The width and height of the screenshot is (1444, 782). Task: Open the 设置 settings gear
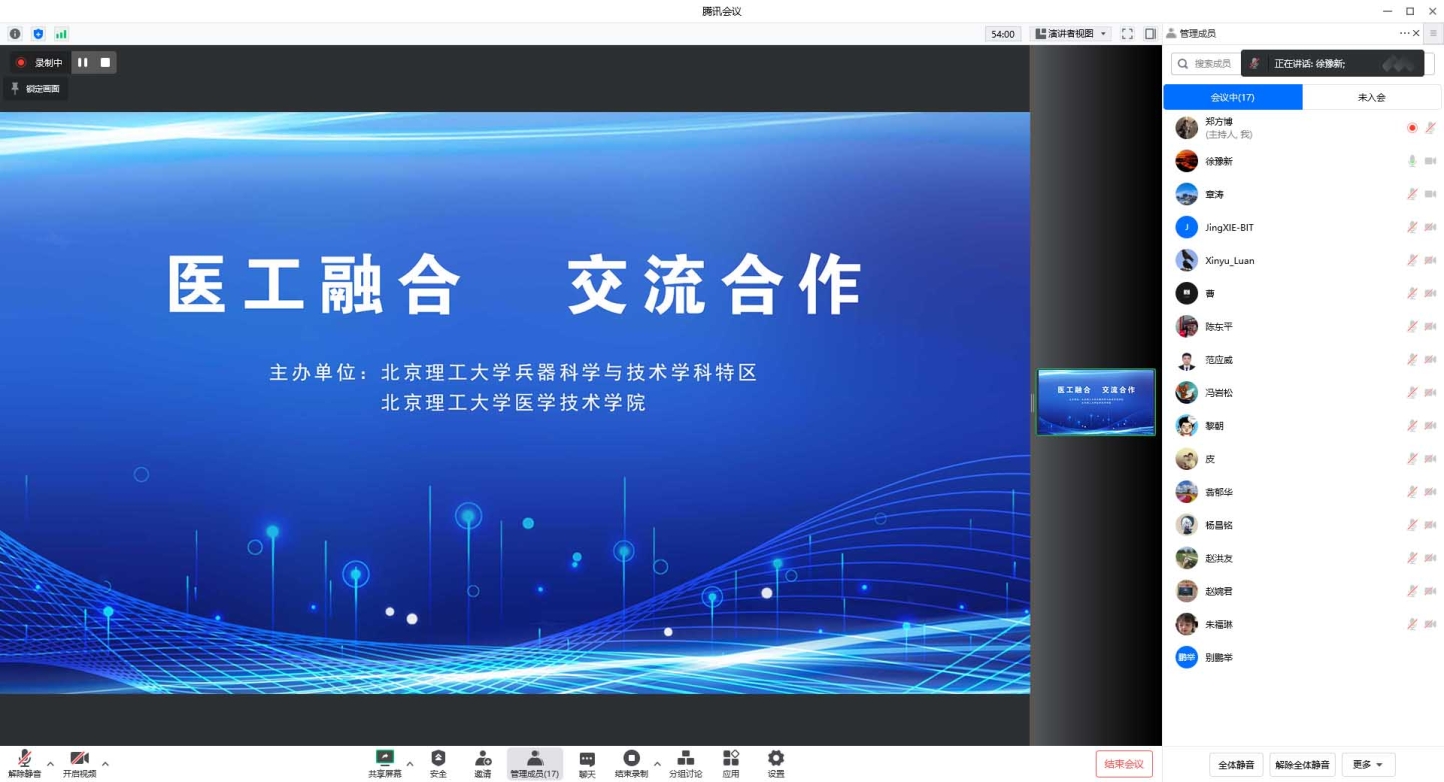pyautogui.click(x=776, y=764)
